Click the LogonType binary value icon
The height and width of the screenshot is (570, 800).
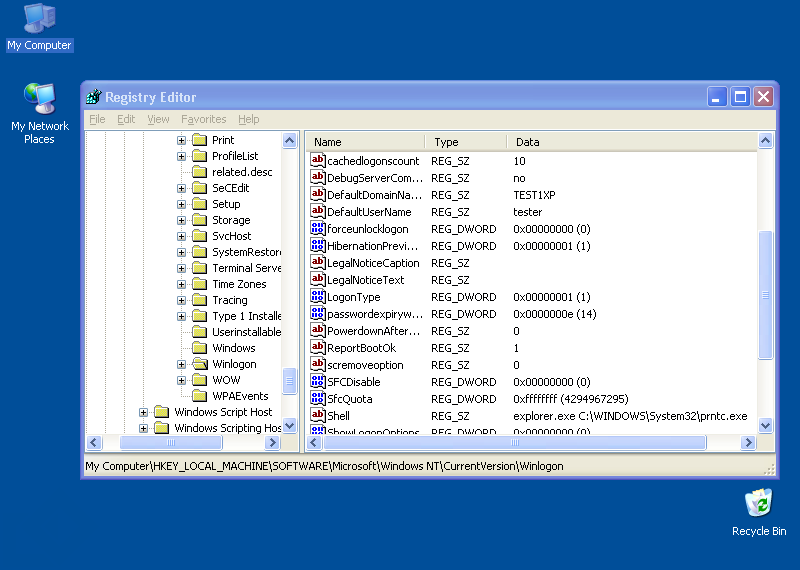pyautogui.click(x=319, y=297)
